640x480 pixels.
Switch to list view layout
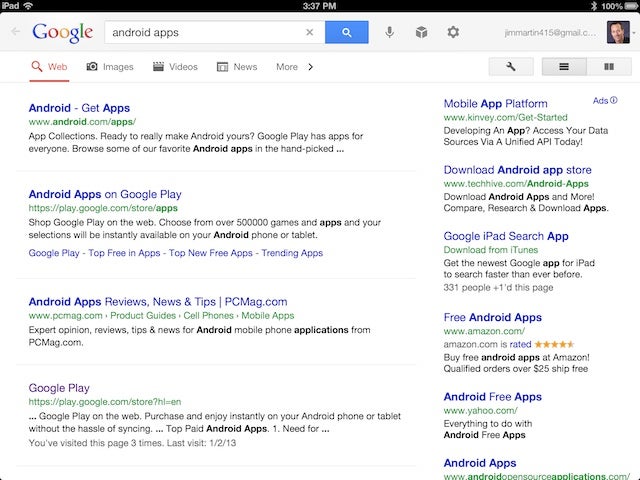(x=564, y=67)
